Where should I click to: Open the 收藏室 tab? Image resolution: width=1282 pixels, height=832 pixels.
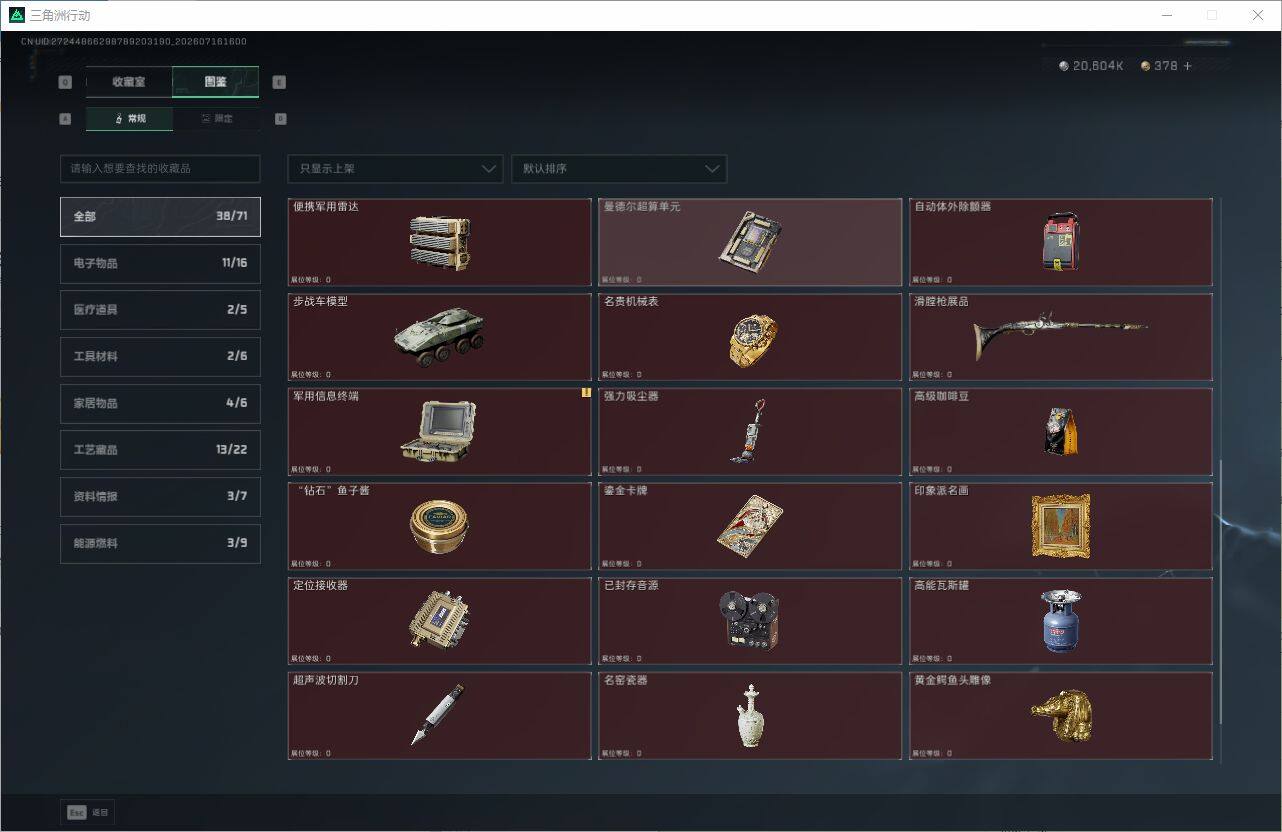[x=129, y=82]
